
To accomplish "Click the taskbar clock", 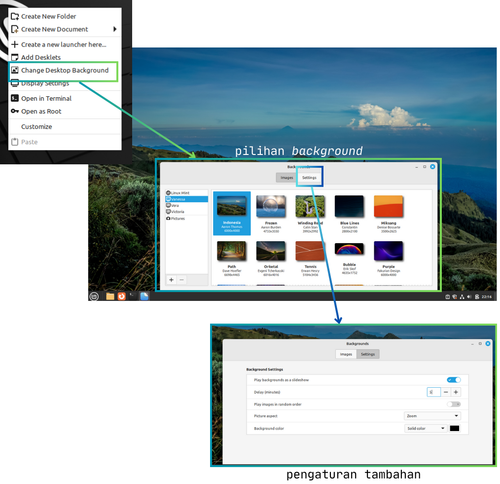I will pyautogui.click(x=487, y=297).
